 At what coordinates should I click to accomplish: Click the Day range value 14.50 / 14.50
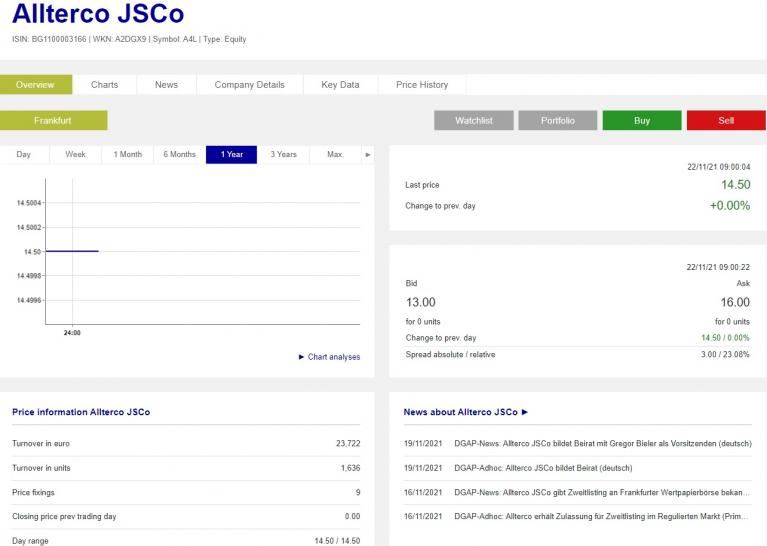(338, 541)
